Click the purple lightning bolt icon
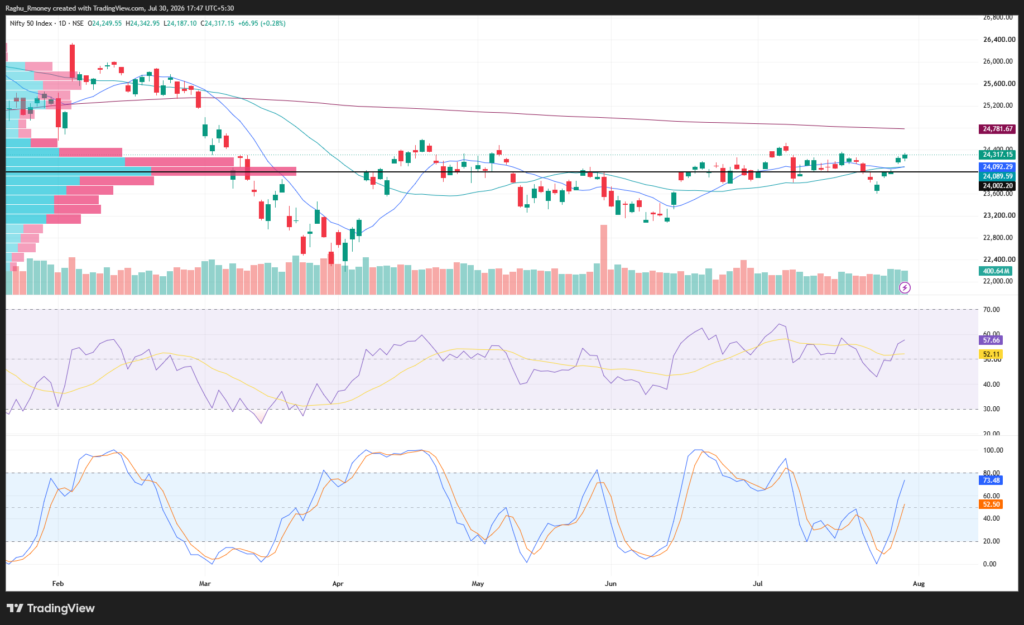1024x625 pixels. [x=904, y=287]
